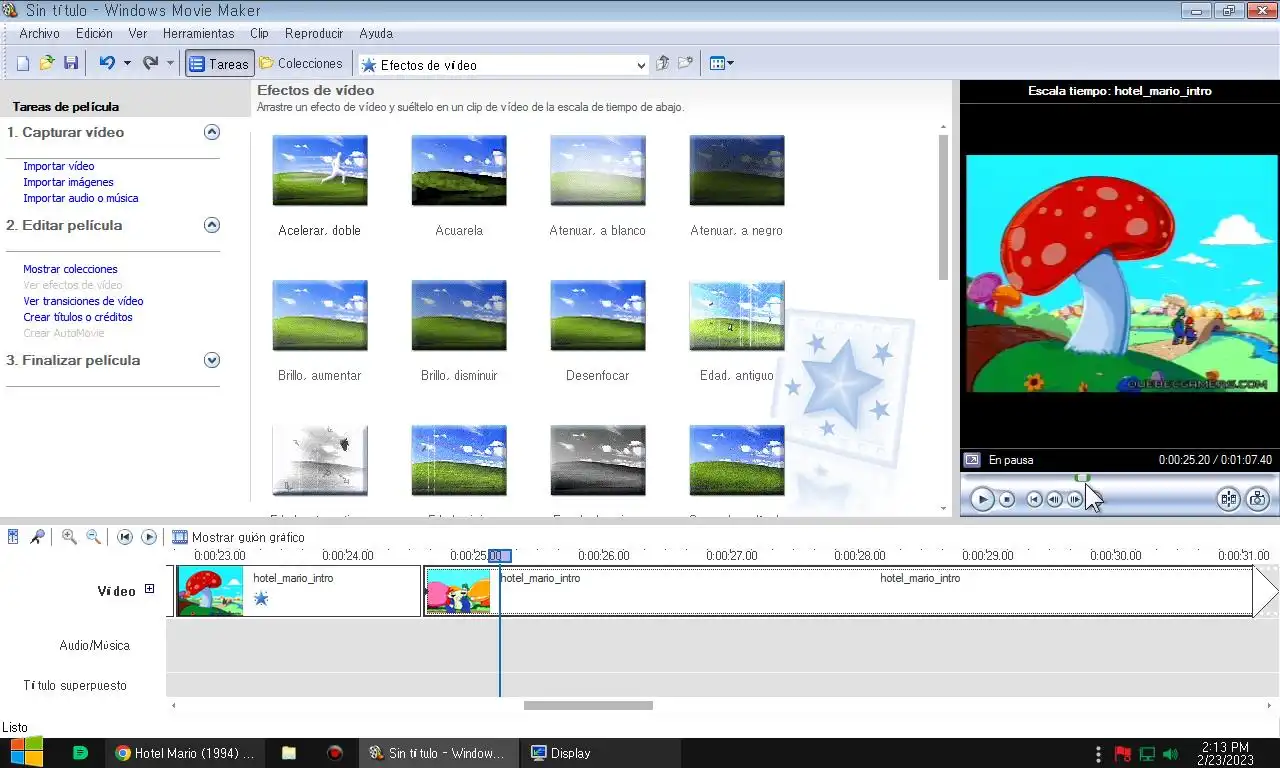1280x768 pixels.
Task: Select the Desenfocar effect thumbnail
Action: [x=598, y=316]
